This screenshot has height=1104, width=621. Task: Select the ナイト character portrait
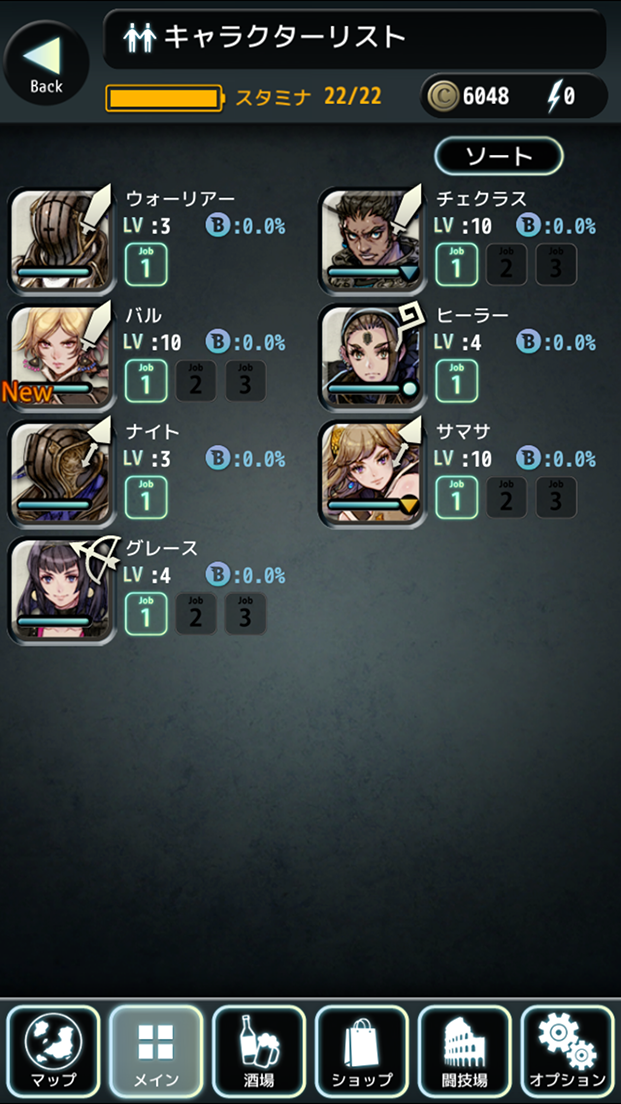point(61,474)
